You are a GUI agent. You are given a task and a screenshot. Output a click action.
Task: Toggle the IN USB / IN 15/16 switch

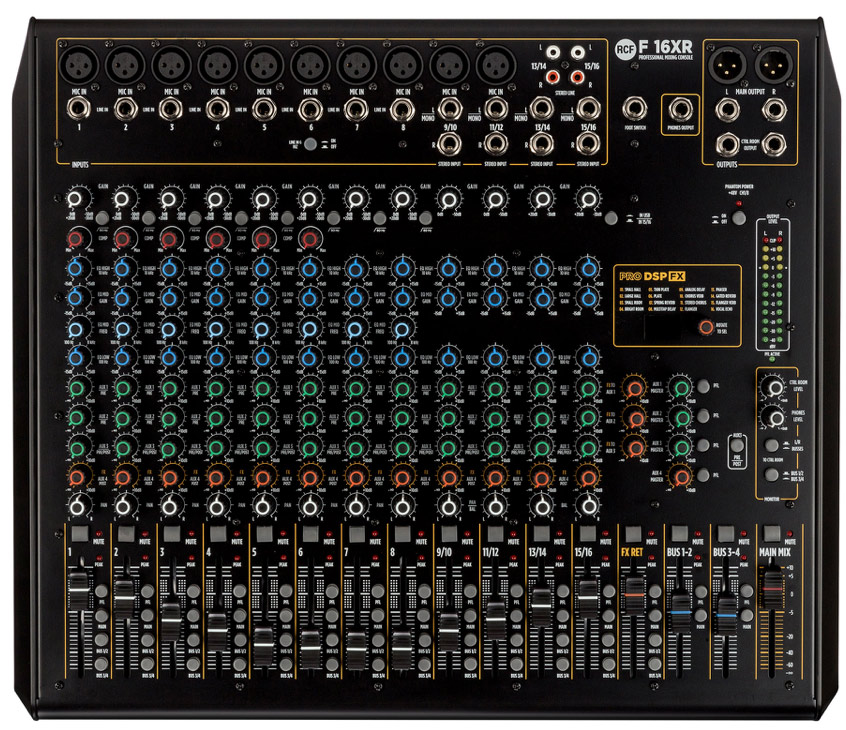coord(611,219)
